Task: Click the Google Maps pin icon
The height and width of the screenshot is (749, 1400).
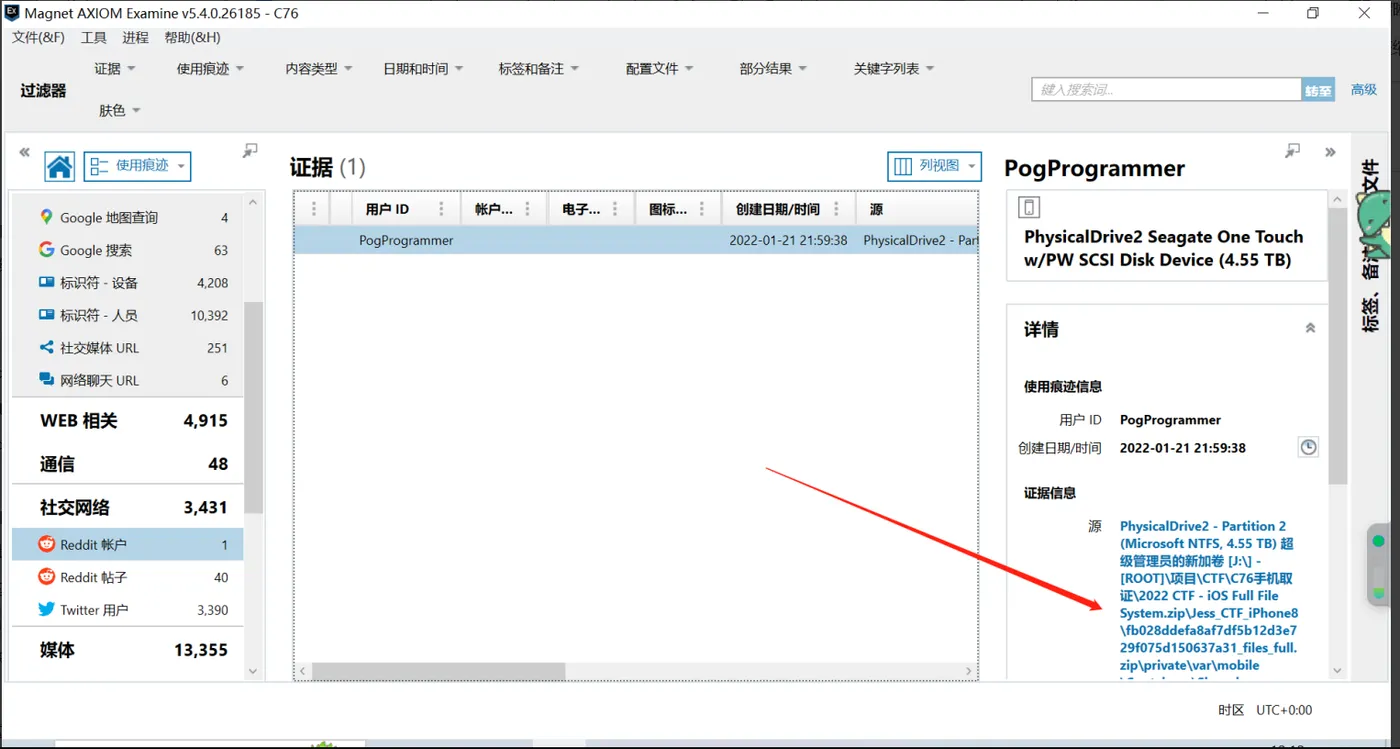Action: pyautogui.click(x=46, y=217)
